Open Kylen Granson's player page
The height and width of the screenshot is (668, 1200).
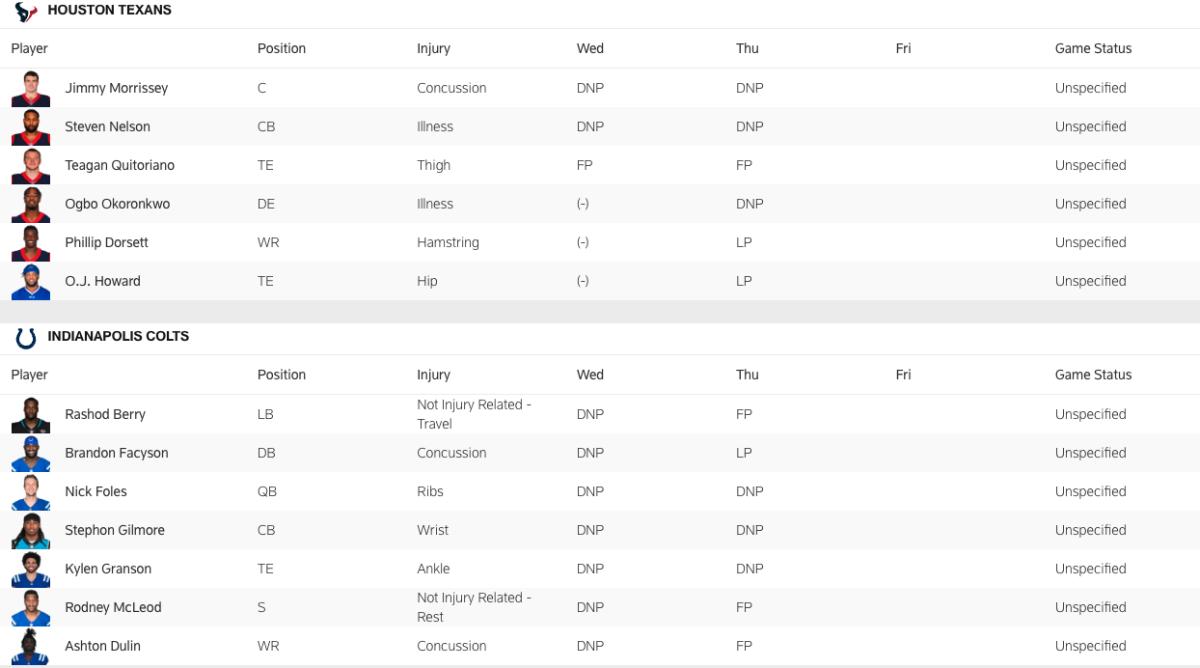point(108,569)
